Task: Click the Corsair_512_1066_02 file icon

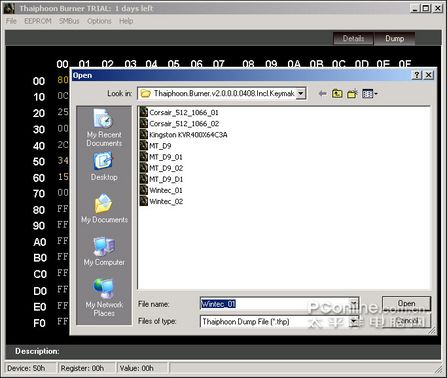Action: coord(144,123)
